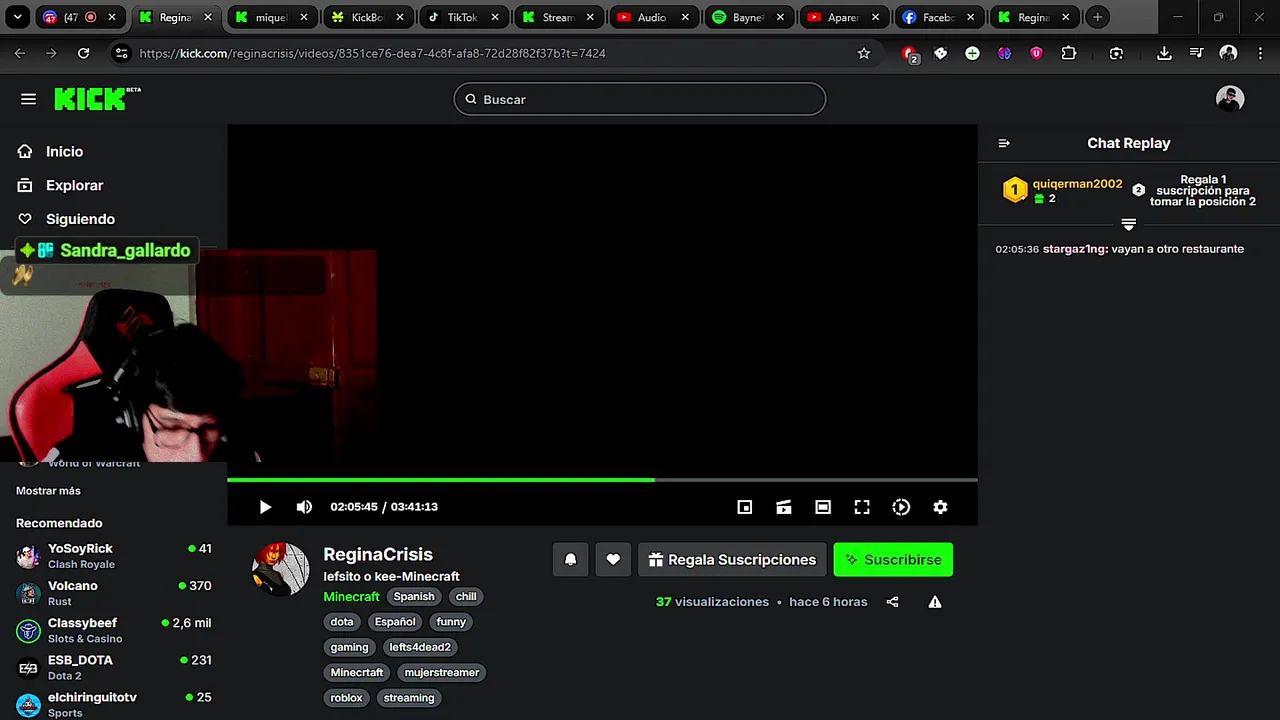Screen dimensions: 1280x720
Task: Click the Minecraft category link
Action: (351, 597)
